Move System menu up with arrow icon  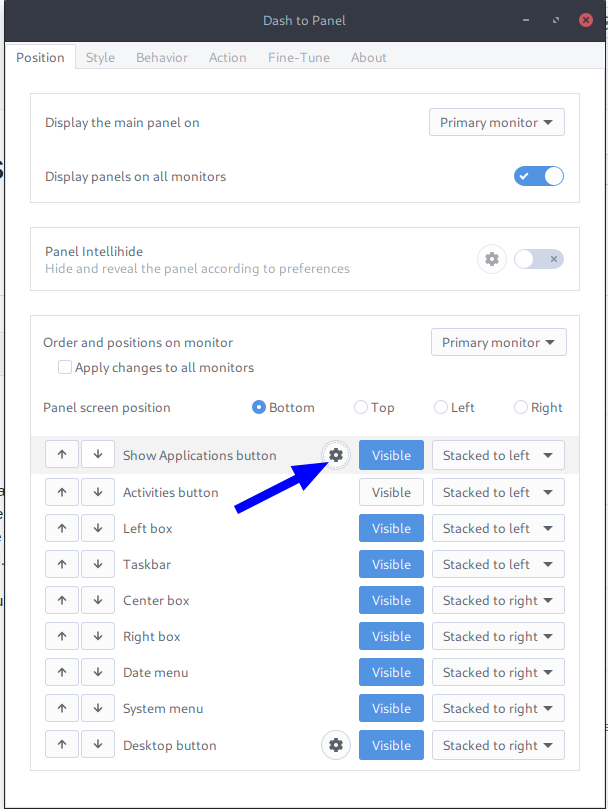click(x=62, y=708)
